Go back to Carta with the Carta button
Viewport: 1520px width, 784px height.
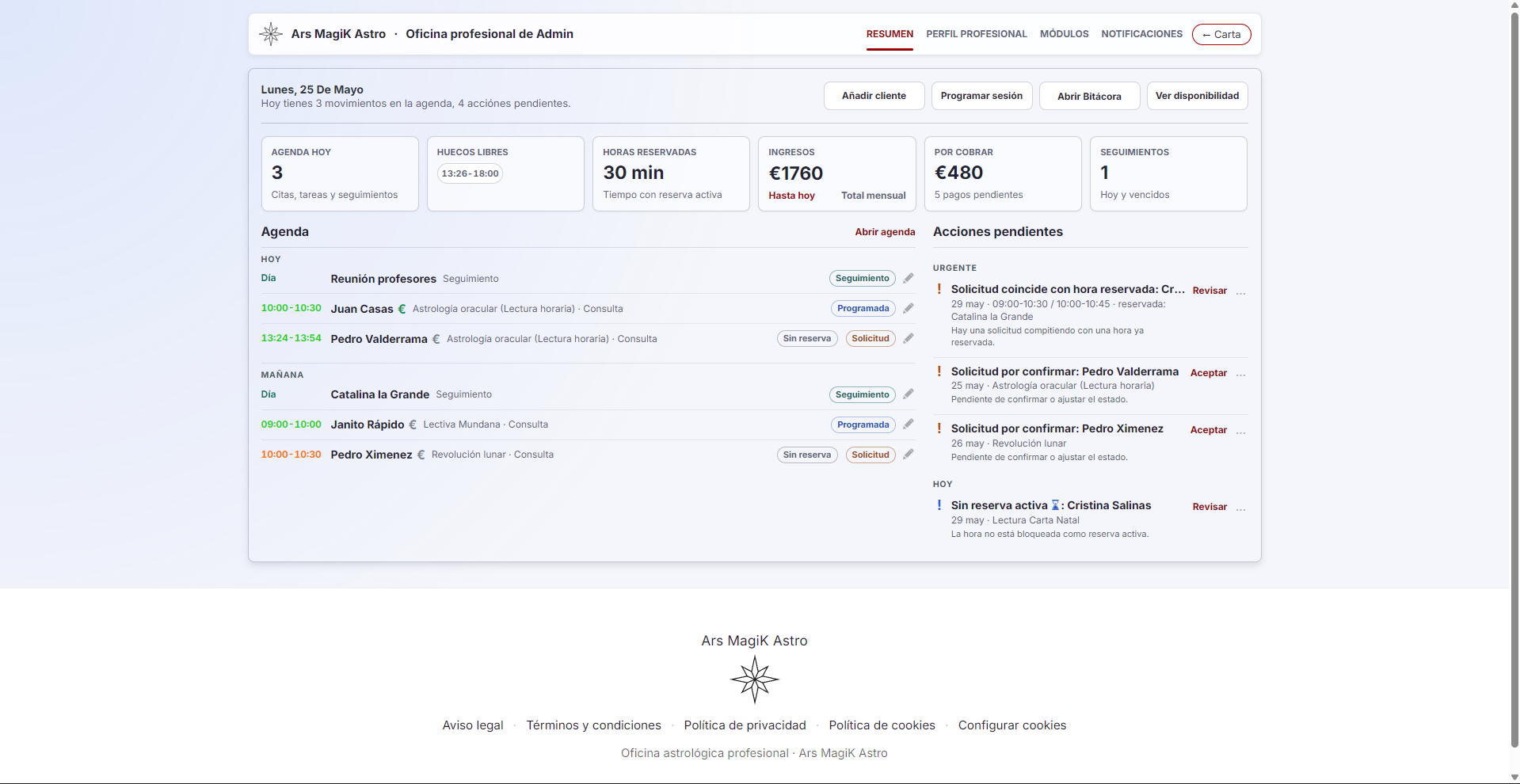click(1221, 34)
